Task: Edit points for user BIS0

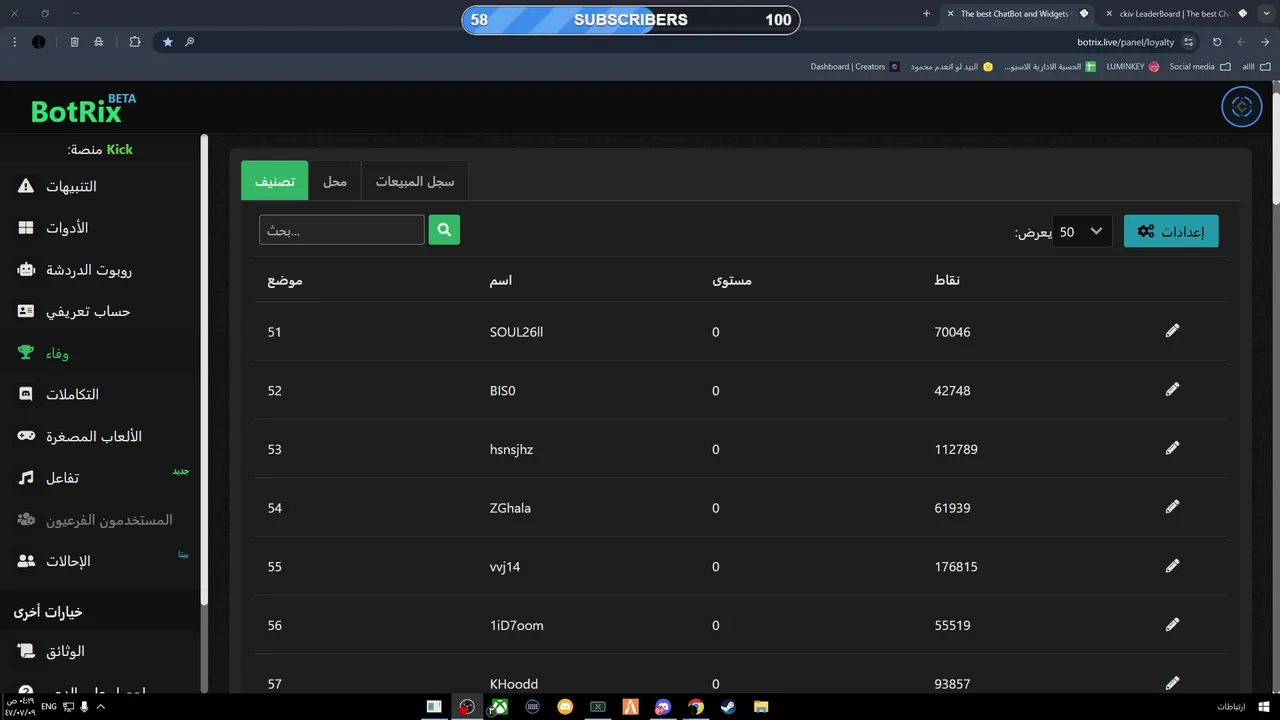Action: click(x=1172, y=390)
